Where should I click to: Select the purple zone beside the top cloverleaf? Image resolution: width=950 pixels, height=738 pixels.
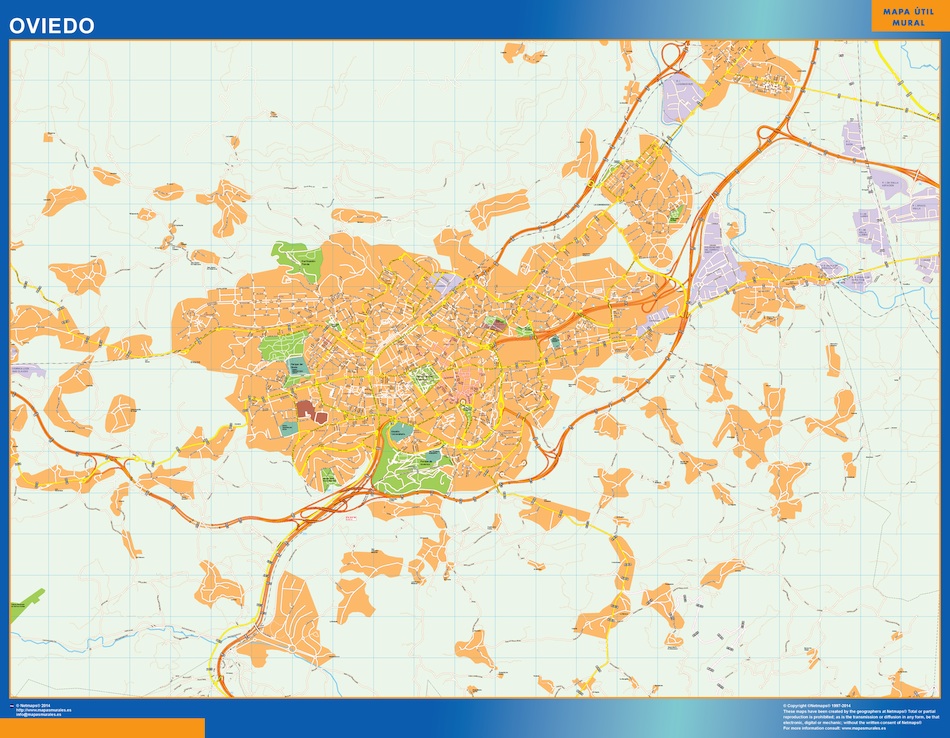coord(681,95)
